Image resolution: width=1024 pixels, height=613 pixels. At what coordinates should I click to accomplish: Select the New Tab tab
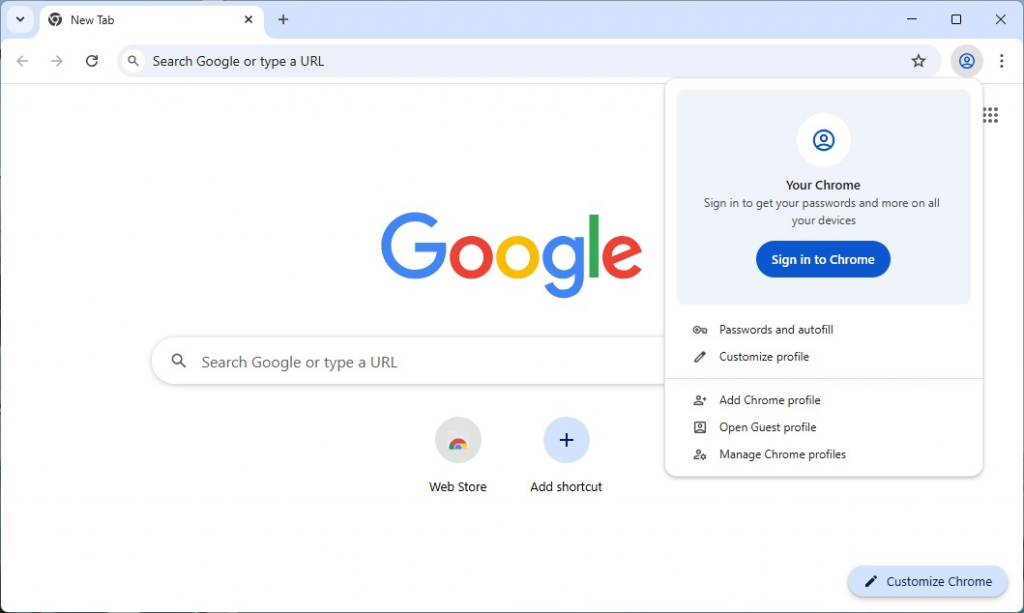tap(152, 20)
